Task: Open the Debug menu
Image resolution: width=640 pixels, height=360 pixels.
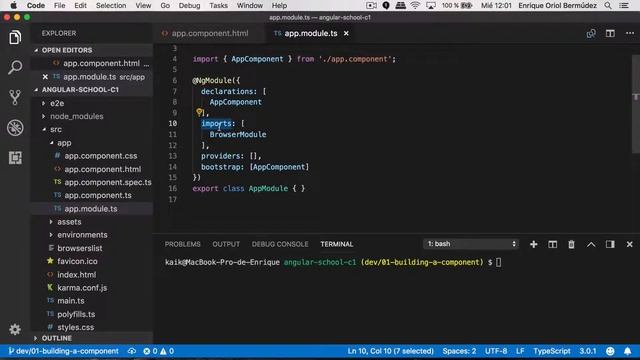Action: (189, 6)
